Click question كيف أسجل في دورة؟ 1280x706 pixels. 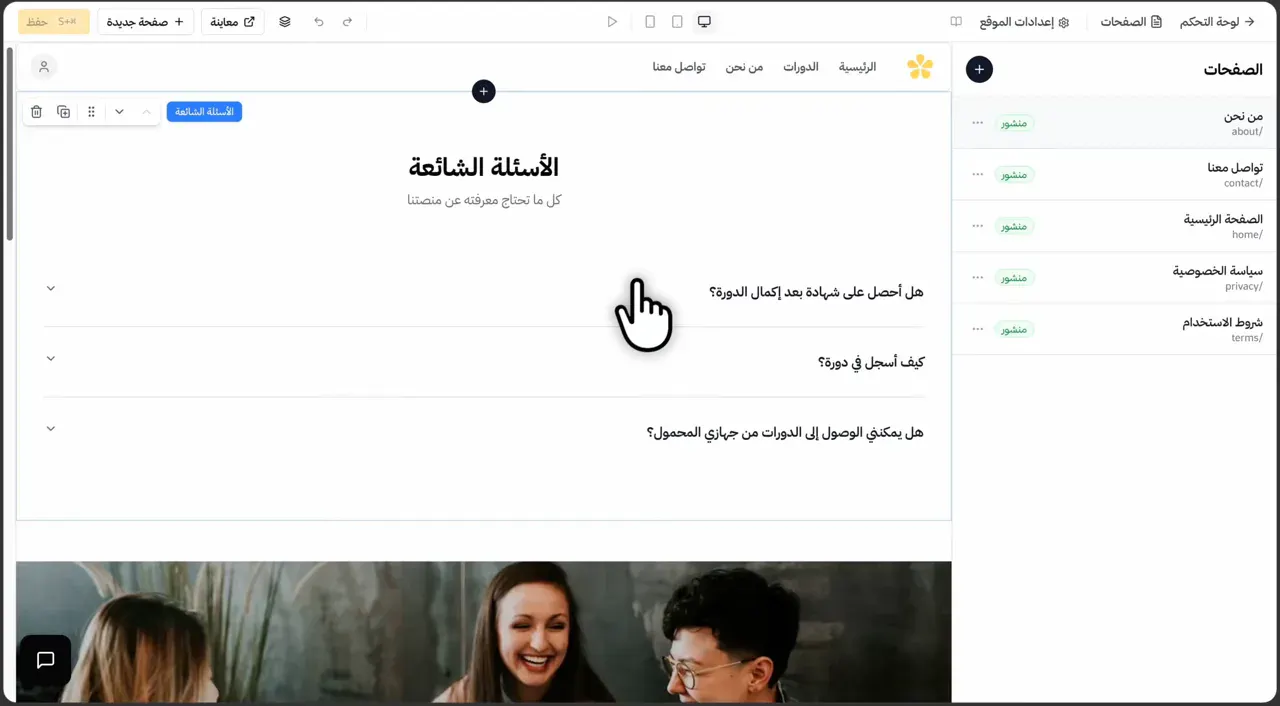pos(871,362)
